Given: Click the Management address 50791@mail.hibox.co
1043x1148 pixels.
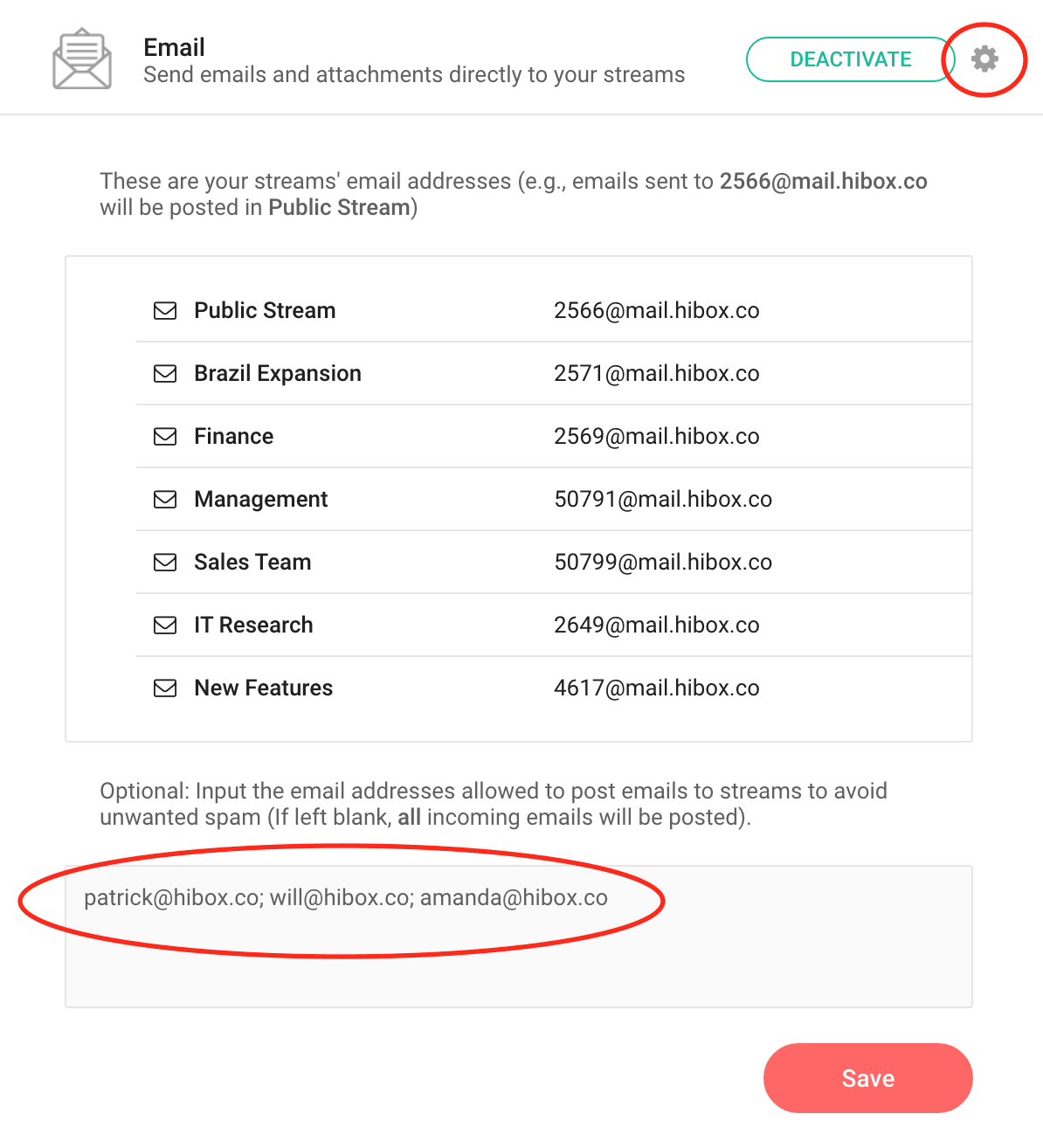Looking at the screenshot, I should click(663, 500).
